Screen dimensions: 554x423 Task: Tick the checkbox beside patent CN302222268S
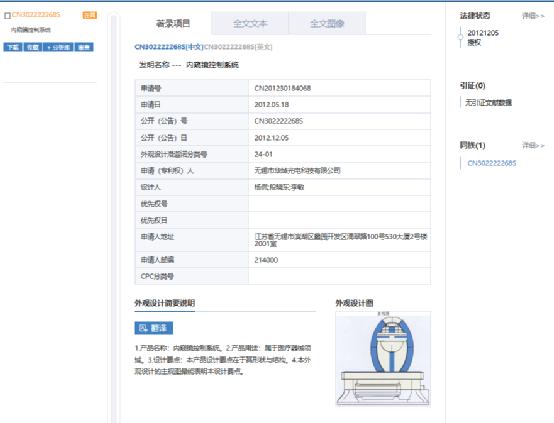click(x=7, y=16)
